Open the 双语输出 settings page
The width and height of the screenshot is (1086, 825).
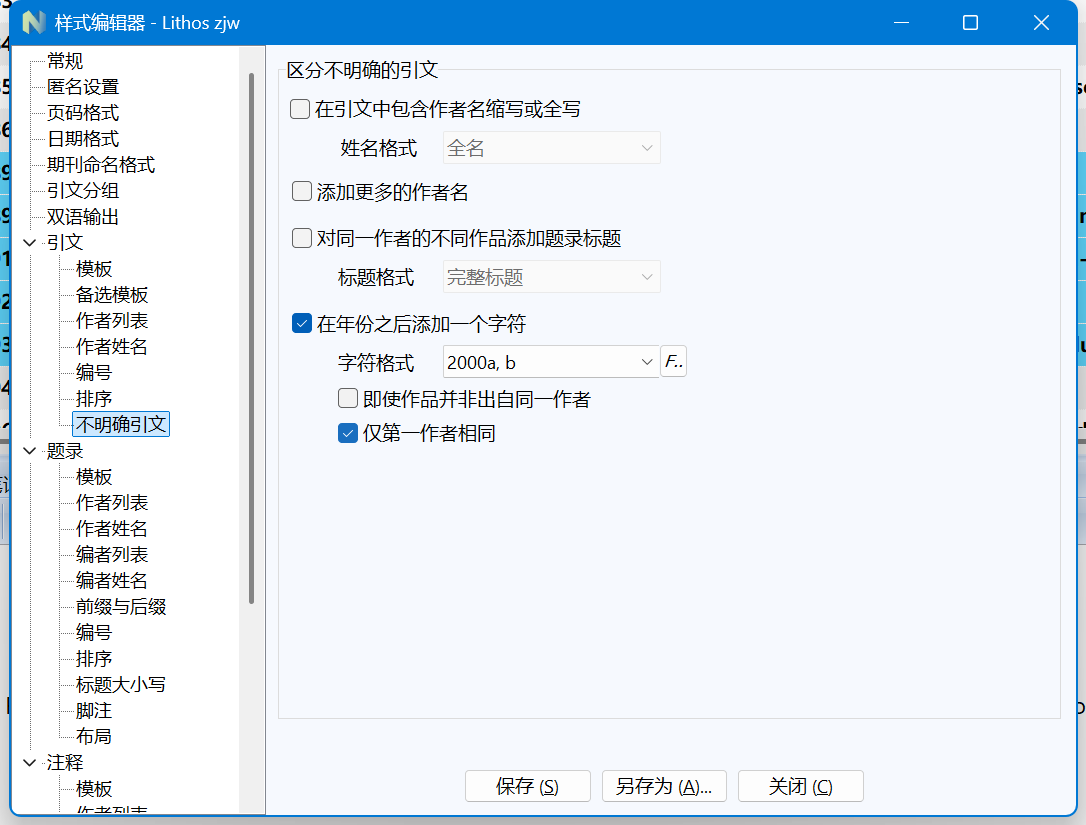[83, 217]
